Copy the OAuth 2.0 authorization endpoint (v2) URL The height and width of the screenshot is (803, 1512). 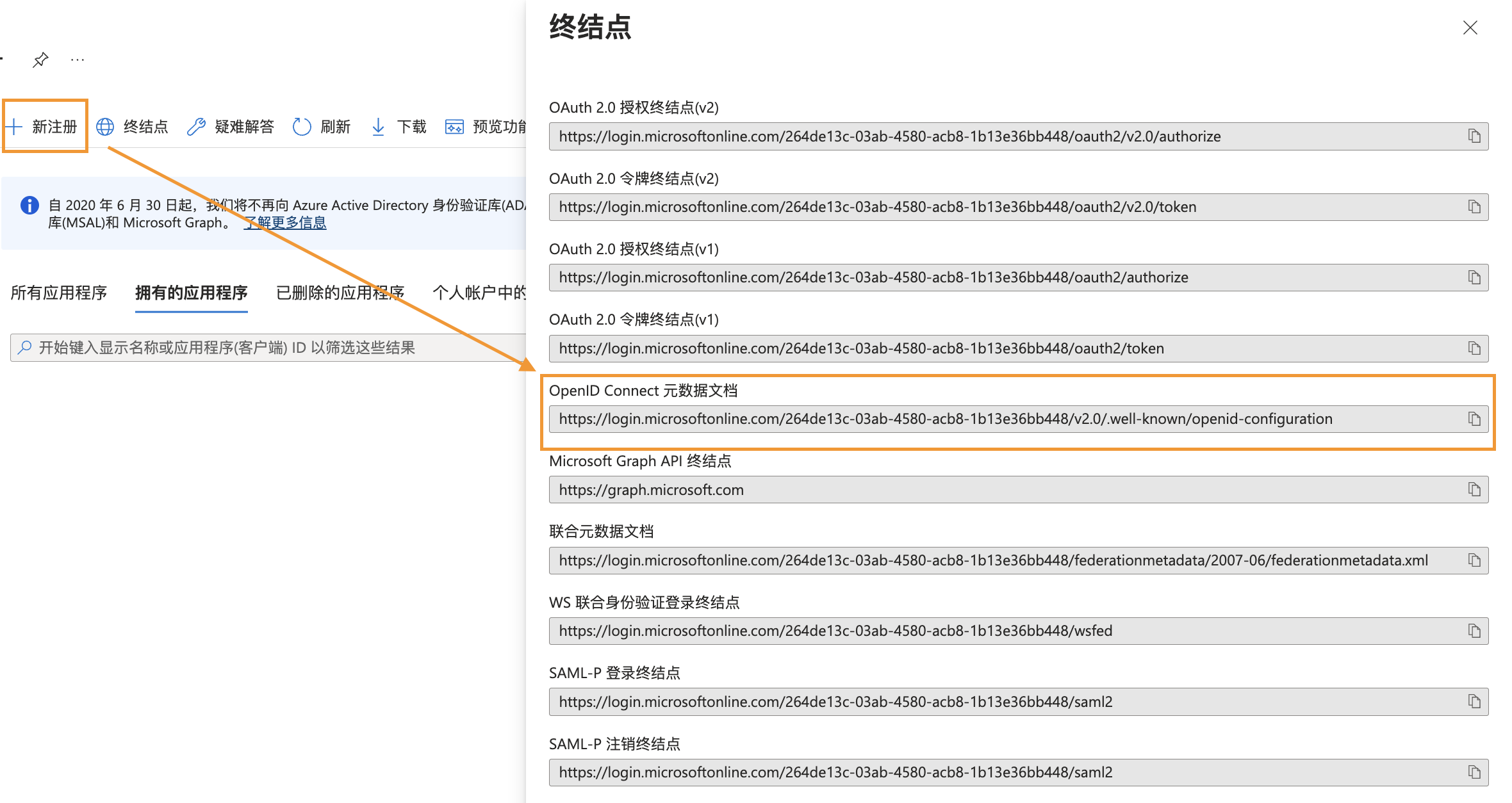1474,136
